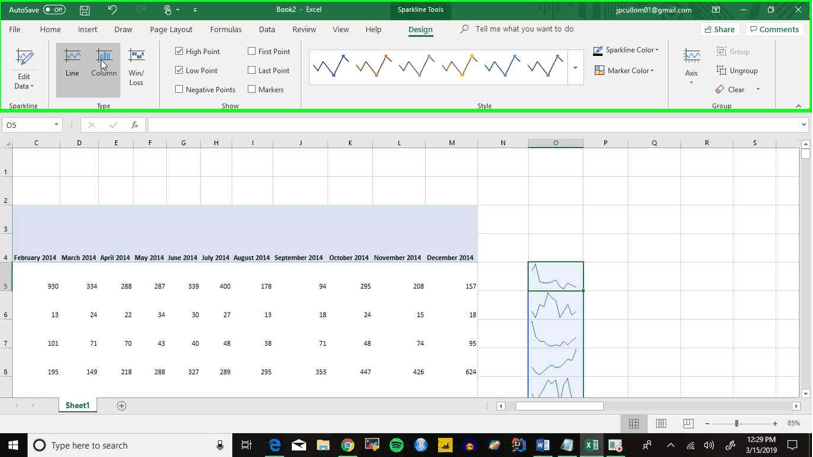Switch to Formulas tab
Image resolution: width=813 pixels, height=457 pixels.
click(226, 30)
